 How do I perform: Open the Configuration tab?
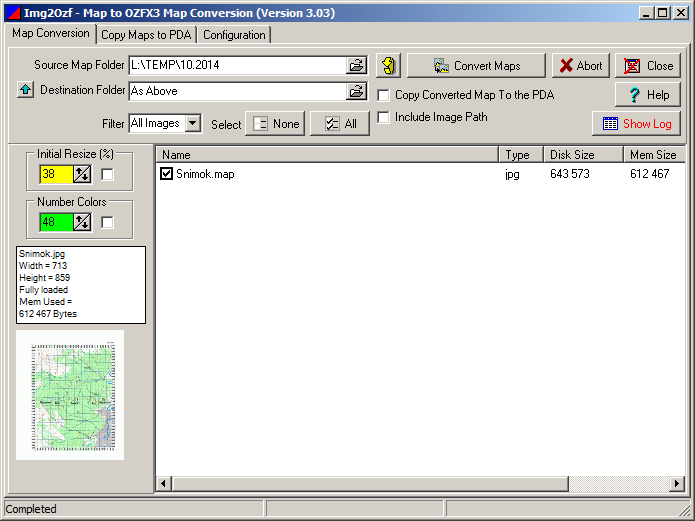(x=234, y=35)
